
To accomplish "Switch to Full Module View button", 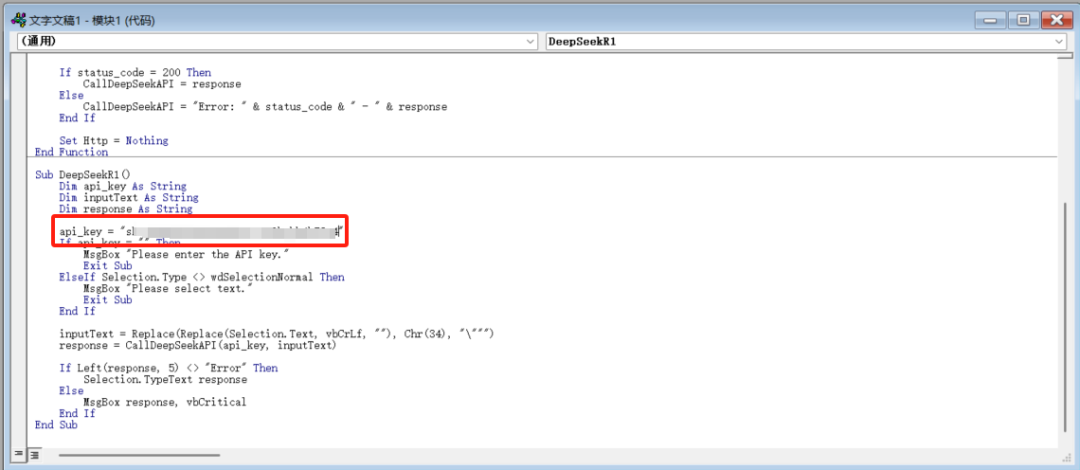I will click(x=34, y=455).
